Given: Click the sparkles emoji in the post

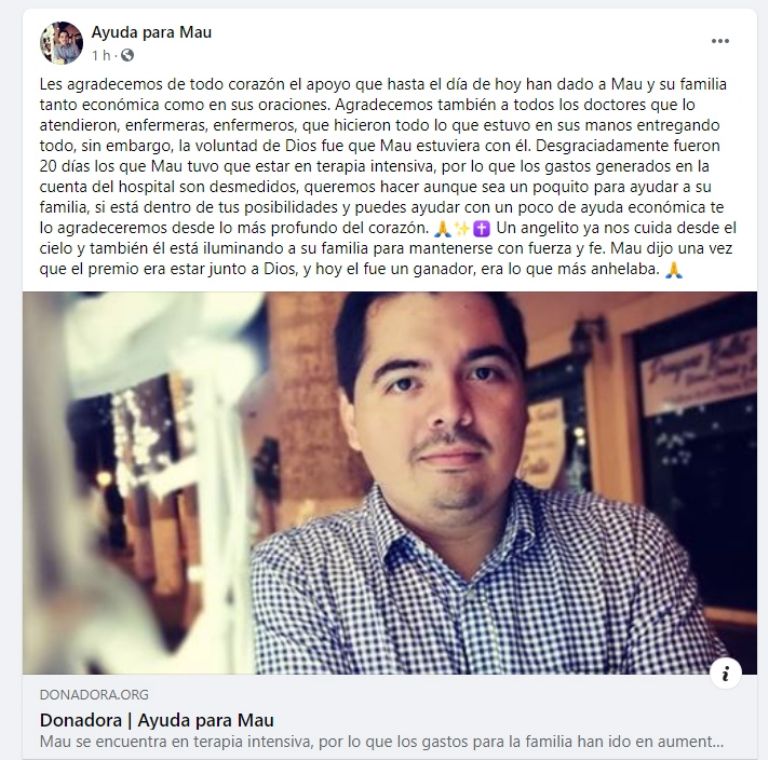Looking at the screenshot, I should (461, 228).
